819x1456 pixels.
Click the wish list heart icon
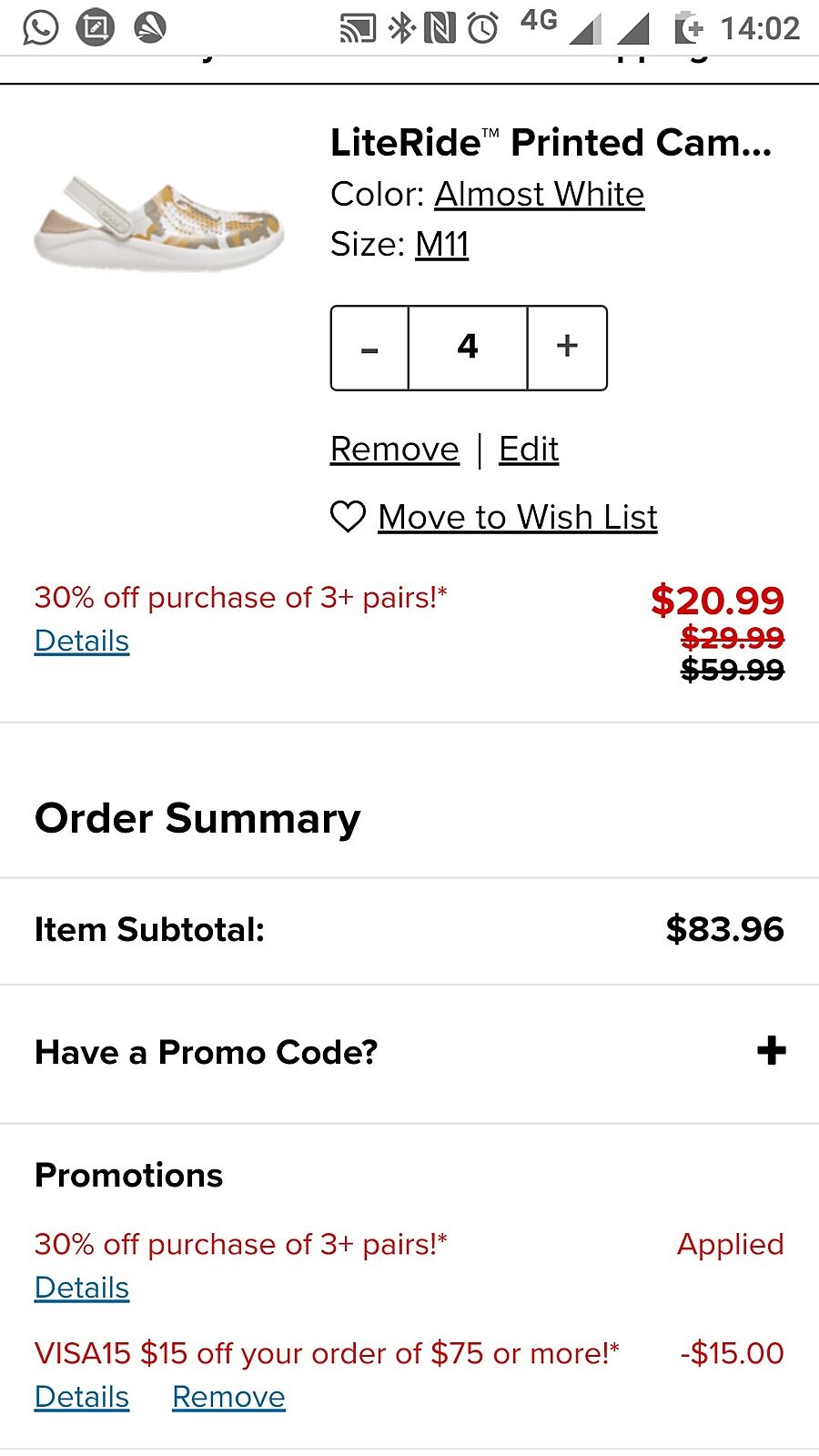pos(348,517)
